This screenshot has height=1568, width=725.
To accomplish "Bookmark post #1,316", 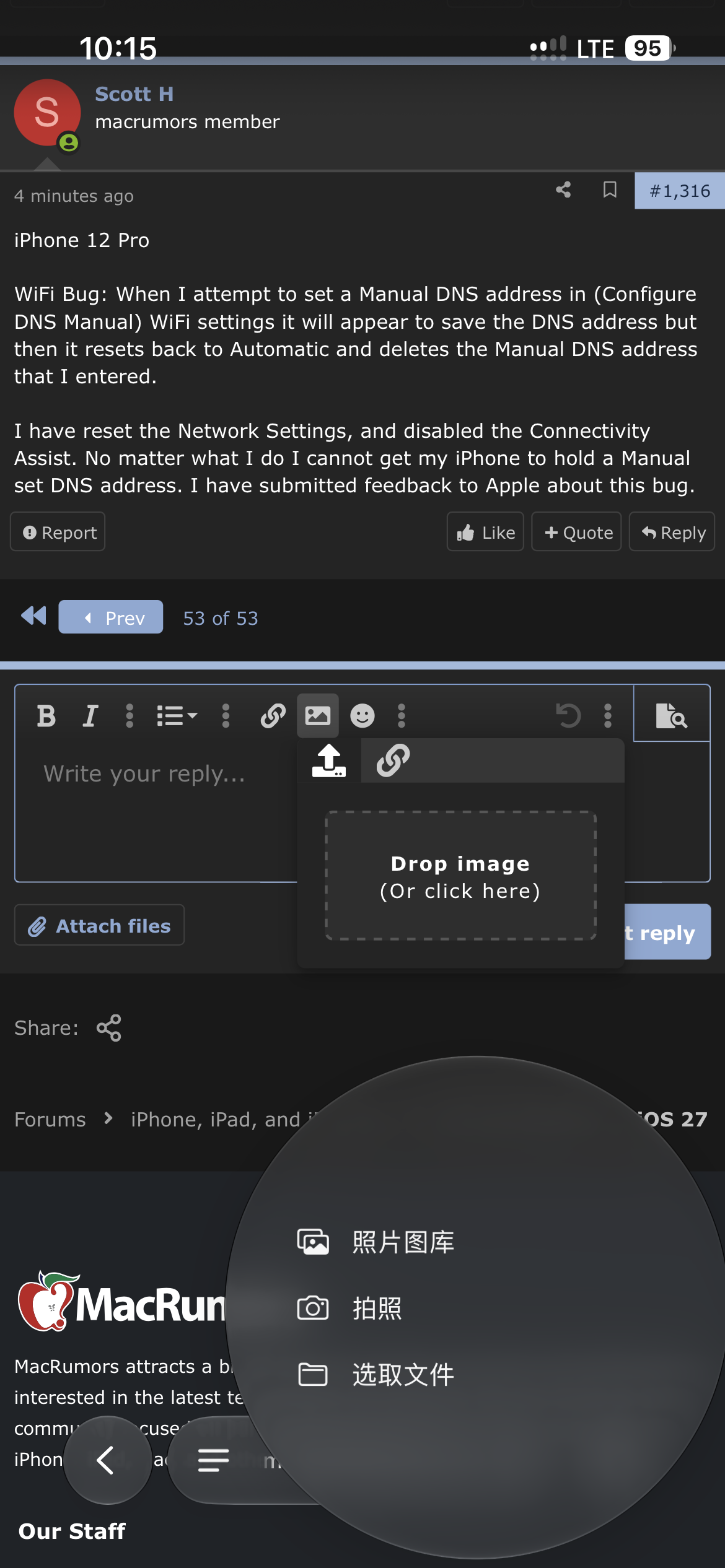I will 610,189.
